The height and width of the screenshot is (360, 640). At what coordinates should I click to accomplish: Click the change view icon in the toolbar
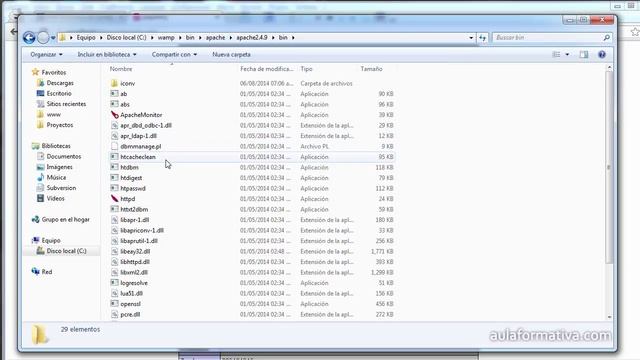click(x=556, y=54)
